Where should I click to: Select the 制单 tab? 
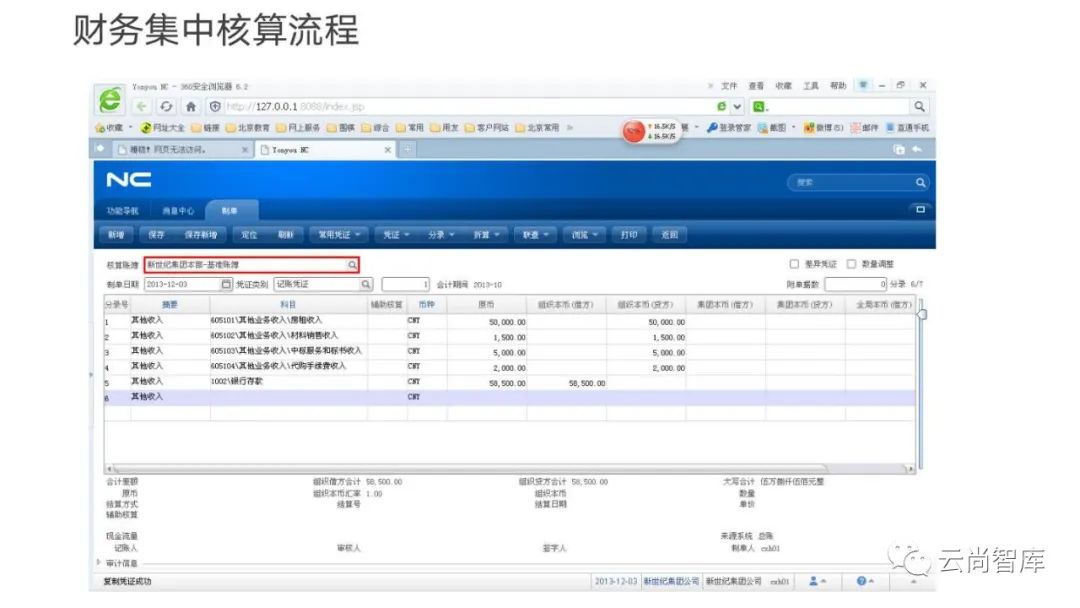tap(230, 211)
